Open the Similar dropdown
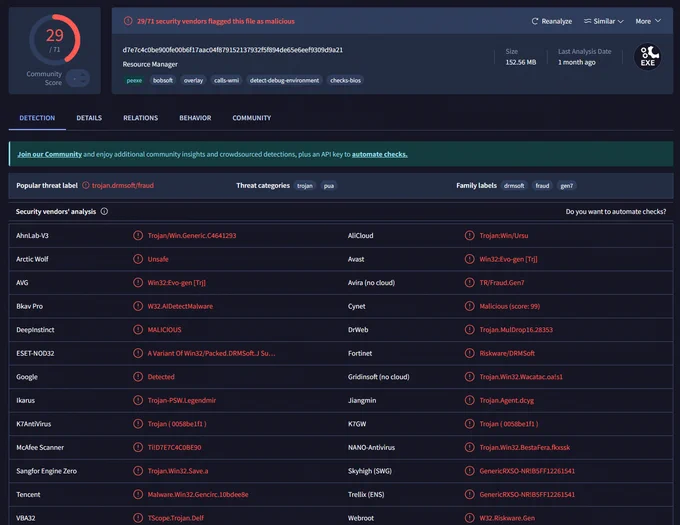 tap(603, 21)
